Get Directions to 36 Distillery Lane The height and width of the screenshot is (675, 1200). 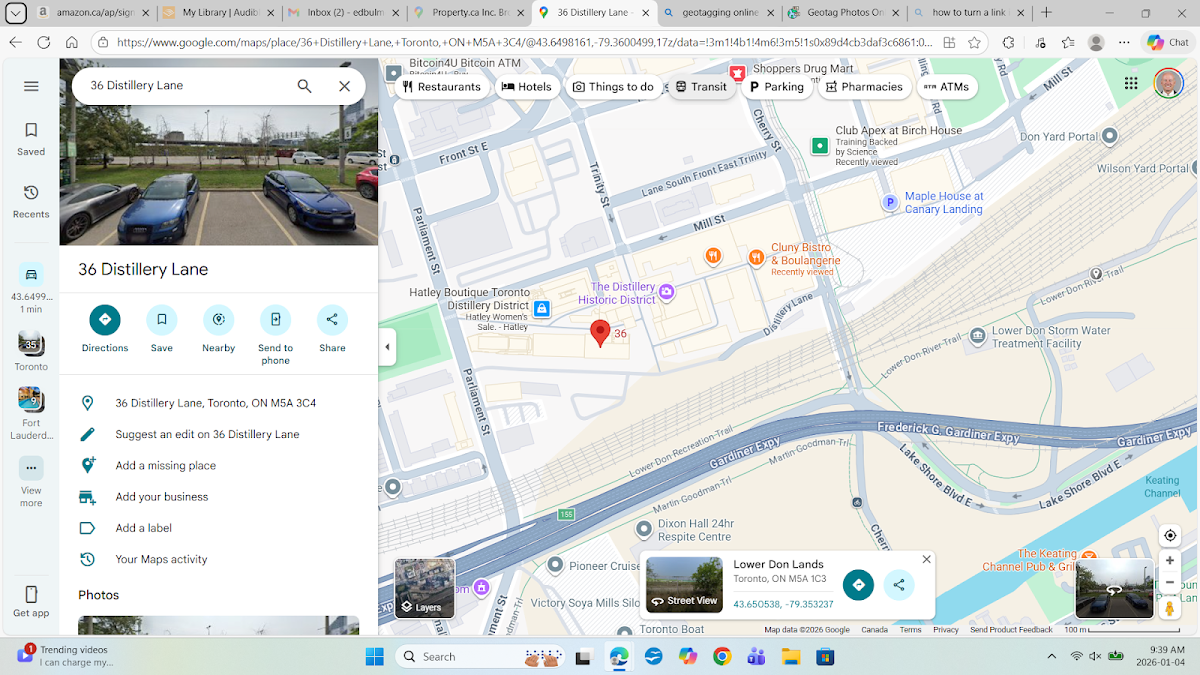pos(105,329)
